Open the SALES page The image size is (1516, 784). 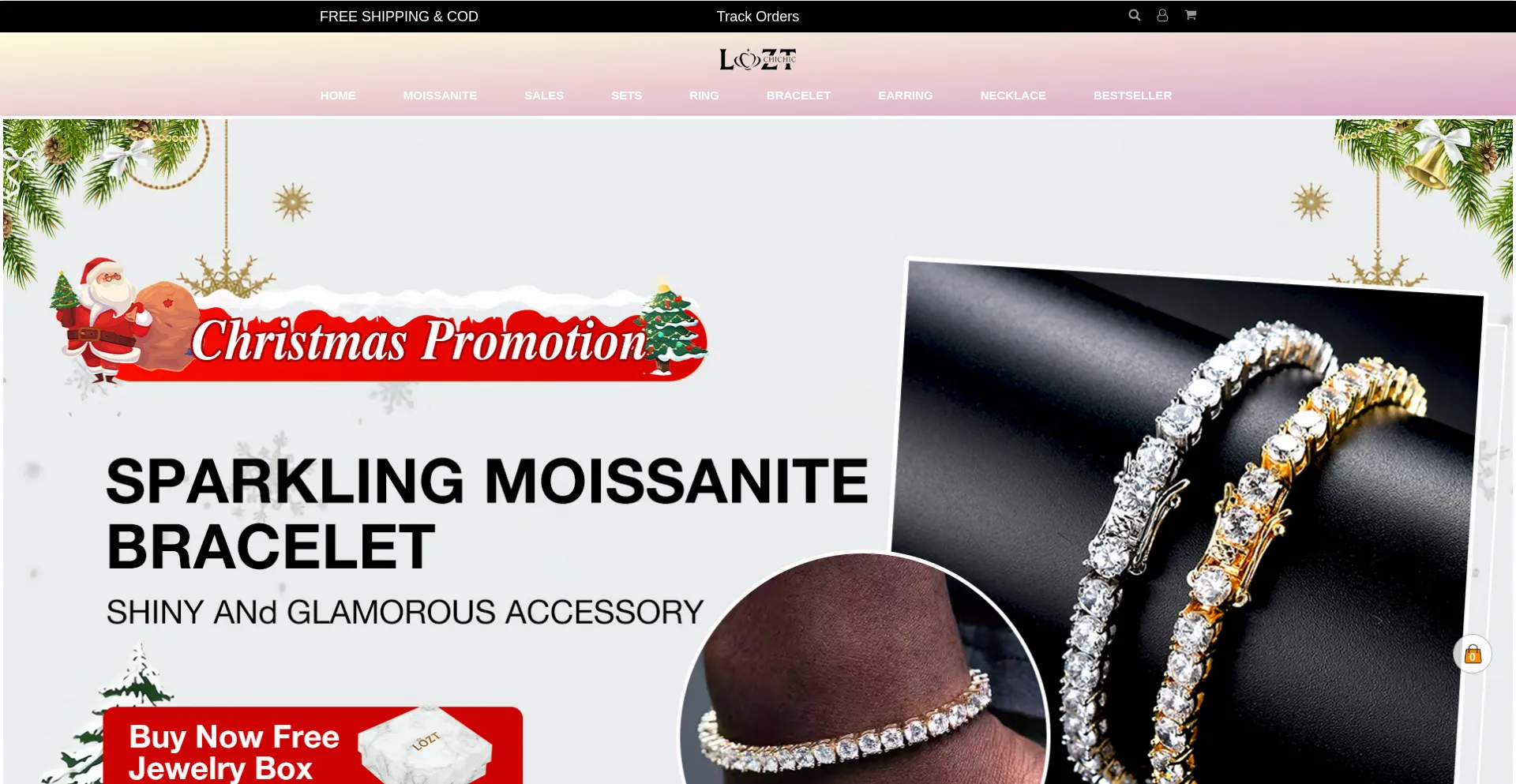coord(544,96)
